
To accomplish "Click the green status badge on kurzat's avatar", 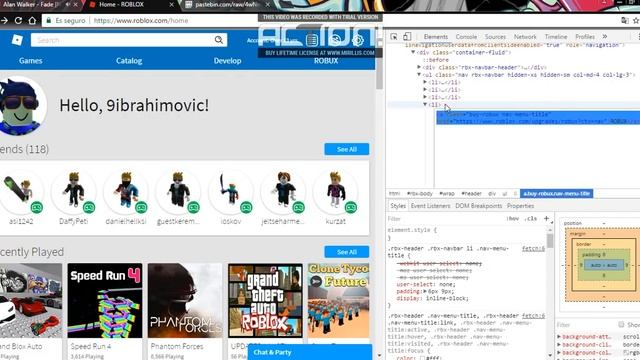I will [x=351, y=207].
